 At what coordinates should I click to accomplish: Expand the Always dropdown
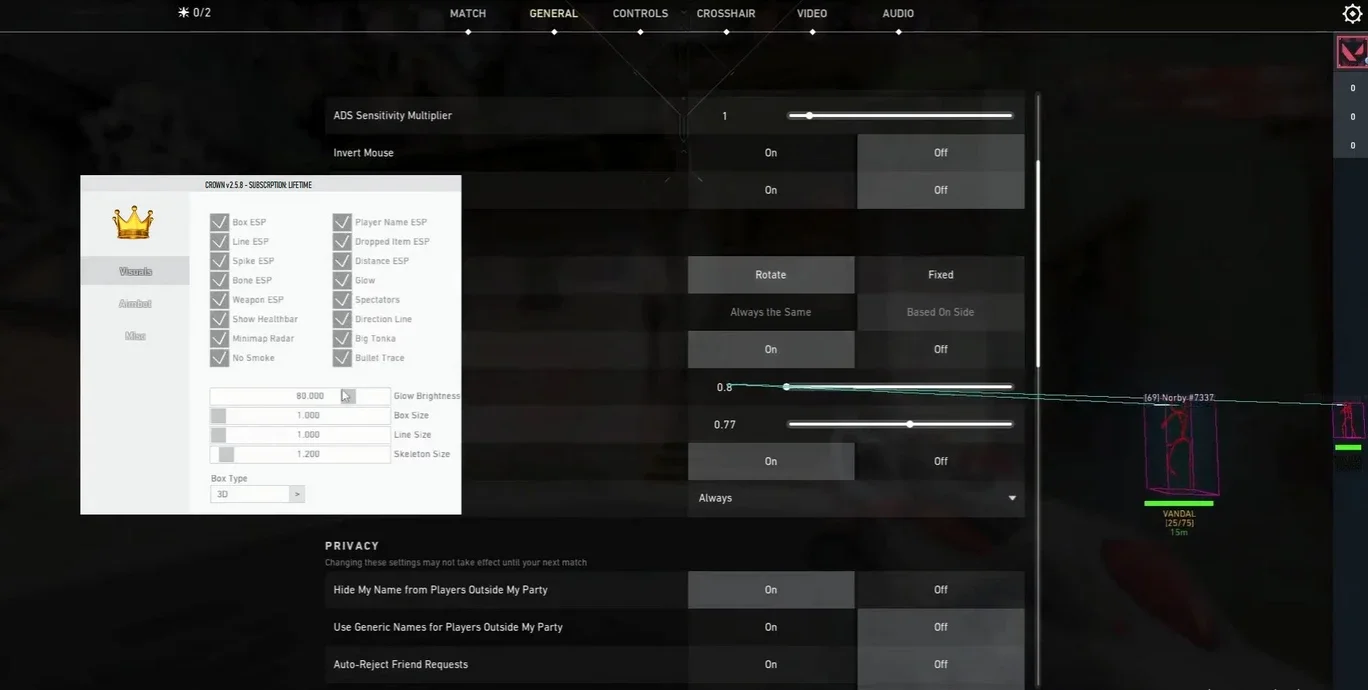856,498
